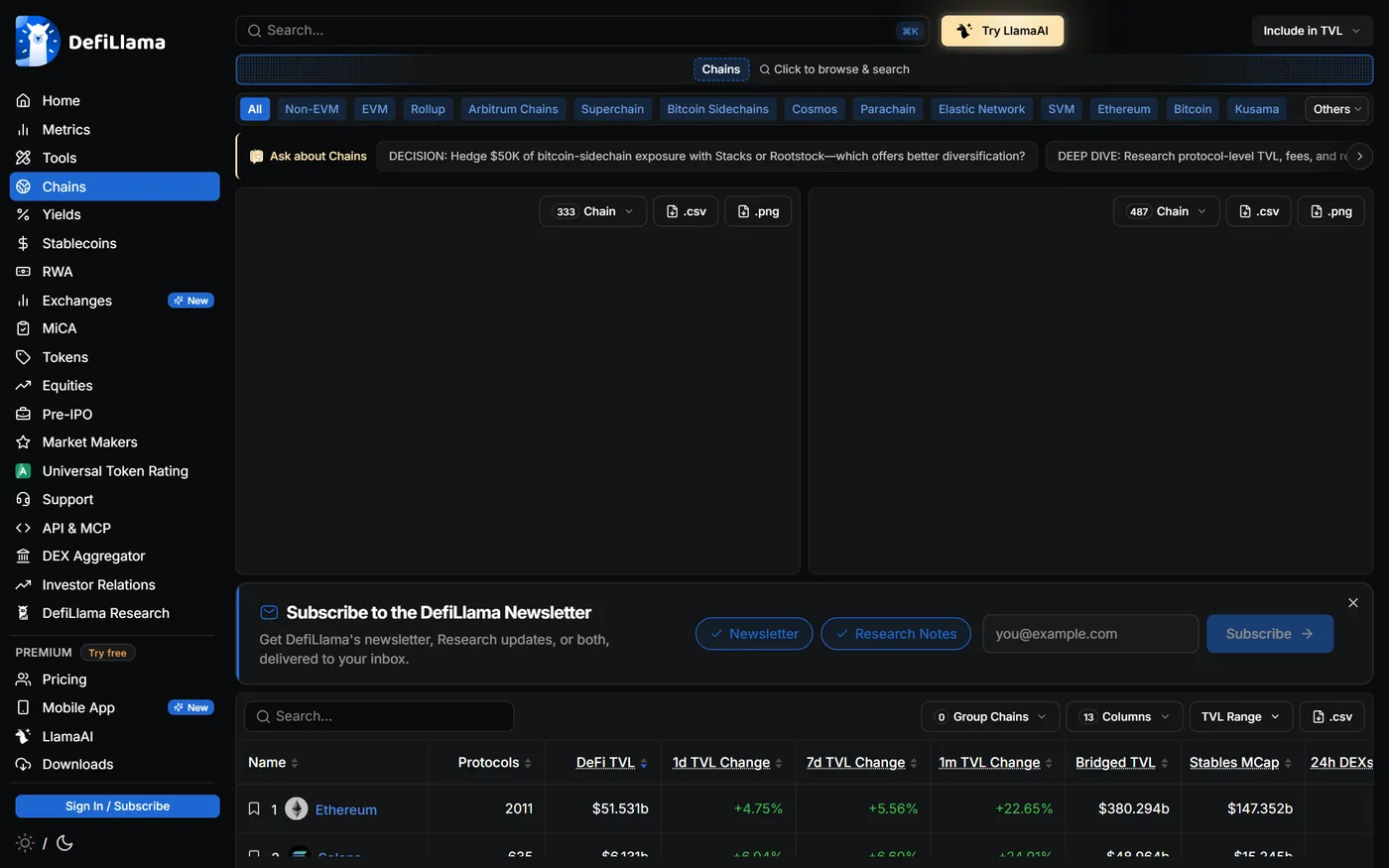This screenshot has height=868, width=1389.
Task: Open the TVL Range dropdown
Action: [x=1241, y=717]
